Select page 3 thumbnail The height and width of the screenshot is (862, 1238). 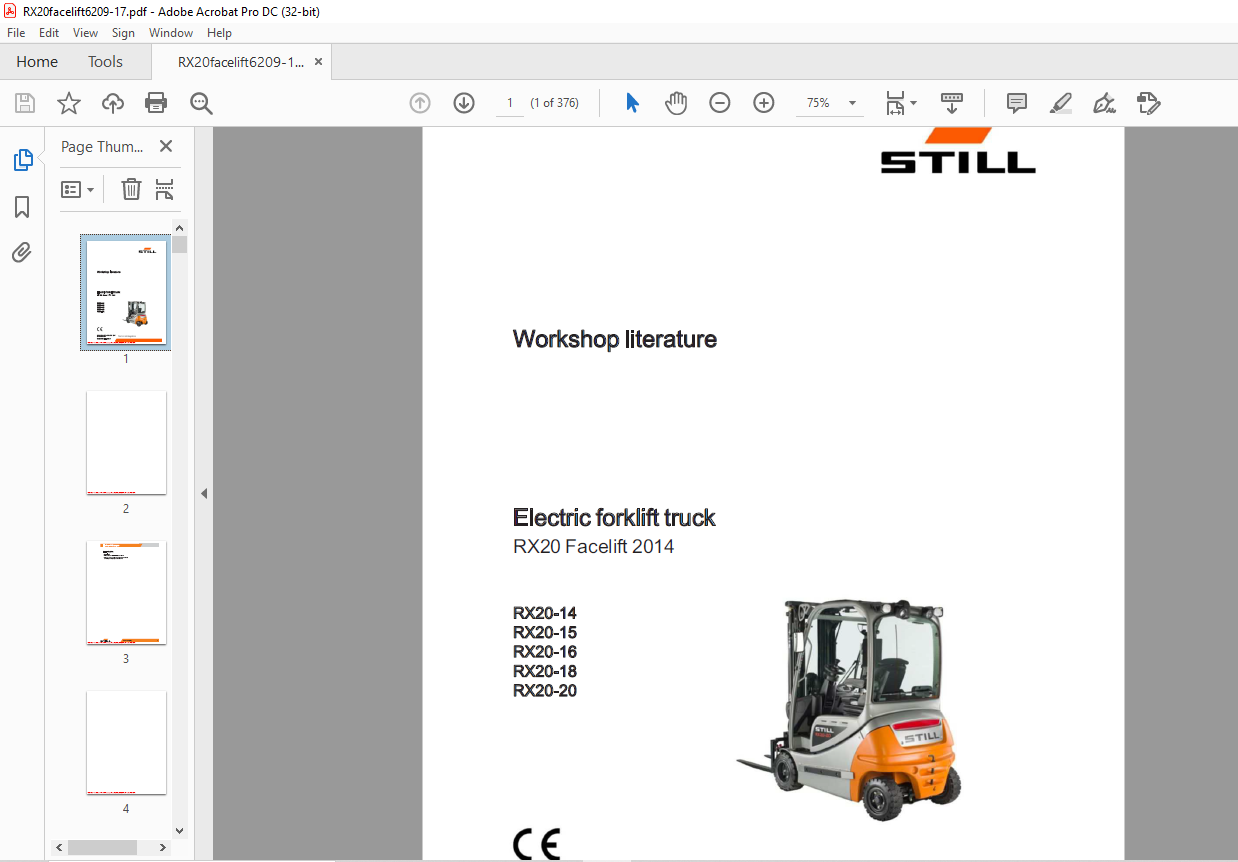(126, 593)
